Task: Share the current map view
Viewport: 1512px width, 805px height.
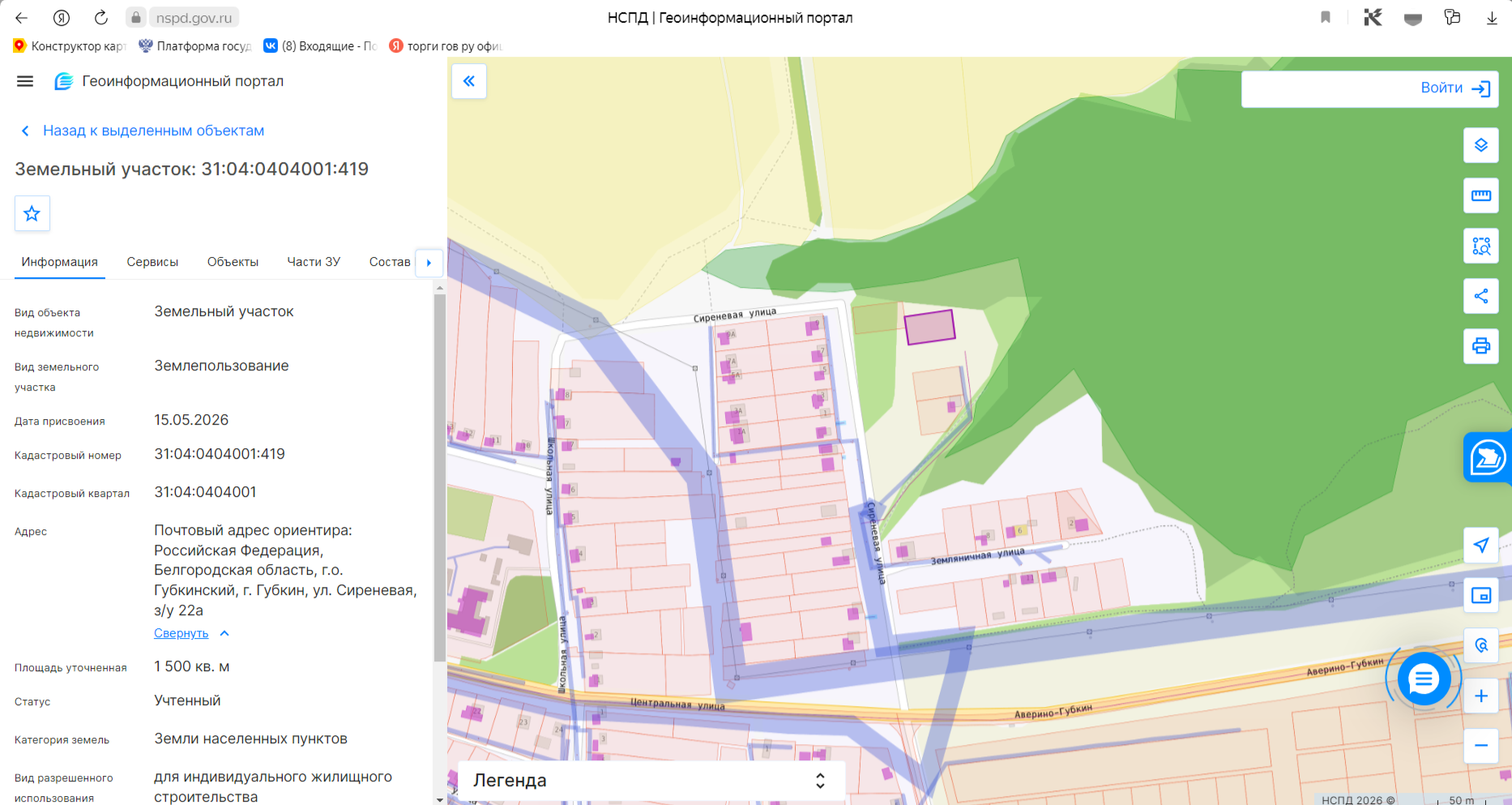Action: coord(1481,296)
